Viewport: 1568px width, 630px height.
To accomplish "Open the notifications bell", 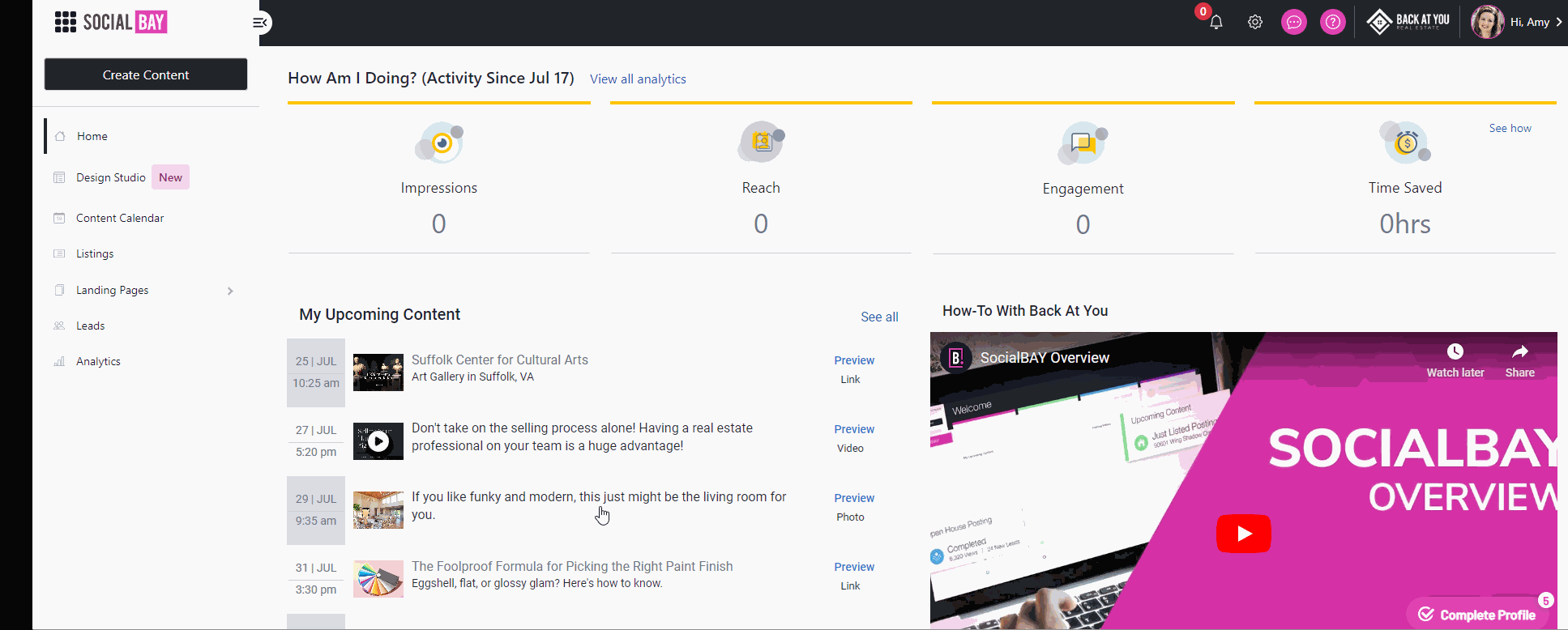I will pos(1216,22).
